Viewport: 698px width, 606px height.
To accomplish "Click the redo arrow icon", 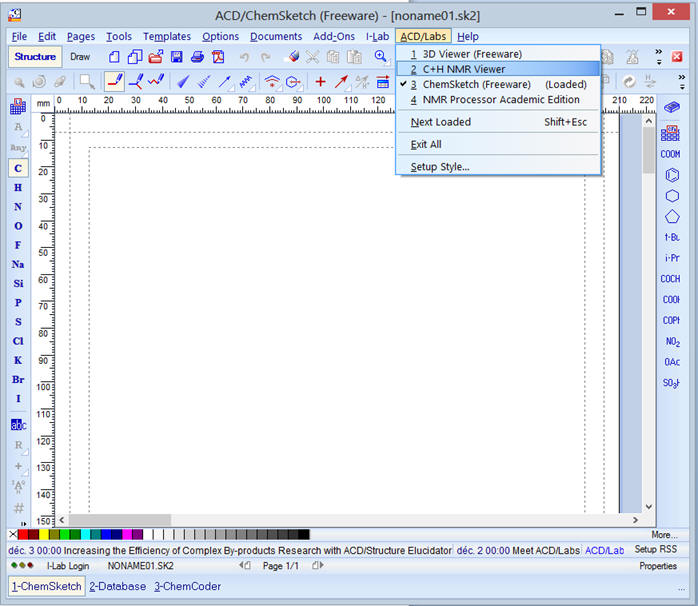I will tap(265, 57).
